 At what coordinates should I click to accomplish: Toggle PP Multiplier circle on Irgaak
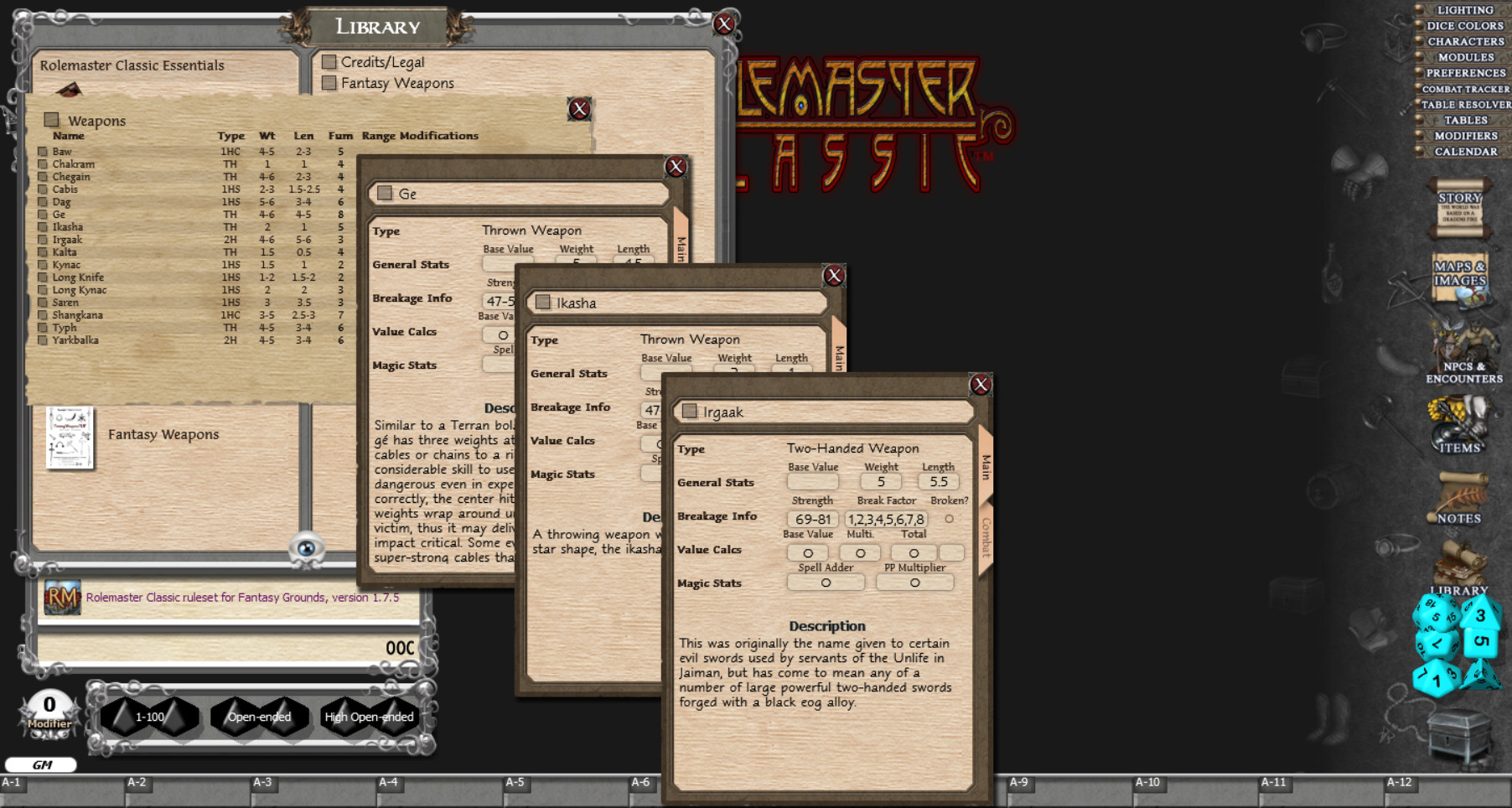point(914,583)
